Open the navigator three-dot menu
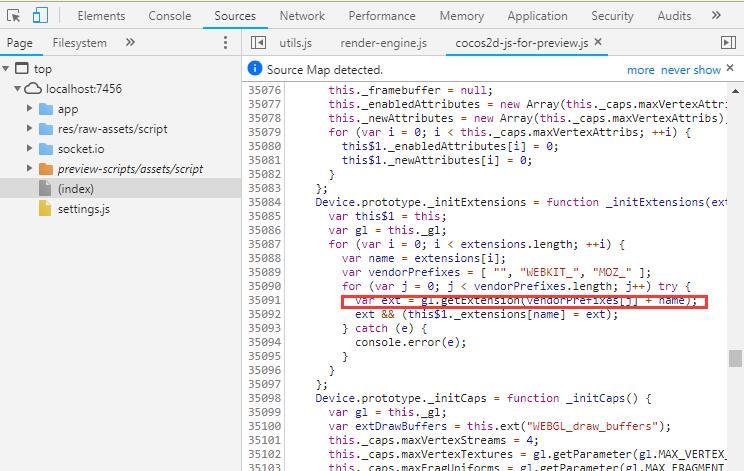 (x=225, y=43)
